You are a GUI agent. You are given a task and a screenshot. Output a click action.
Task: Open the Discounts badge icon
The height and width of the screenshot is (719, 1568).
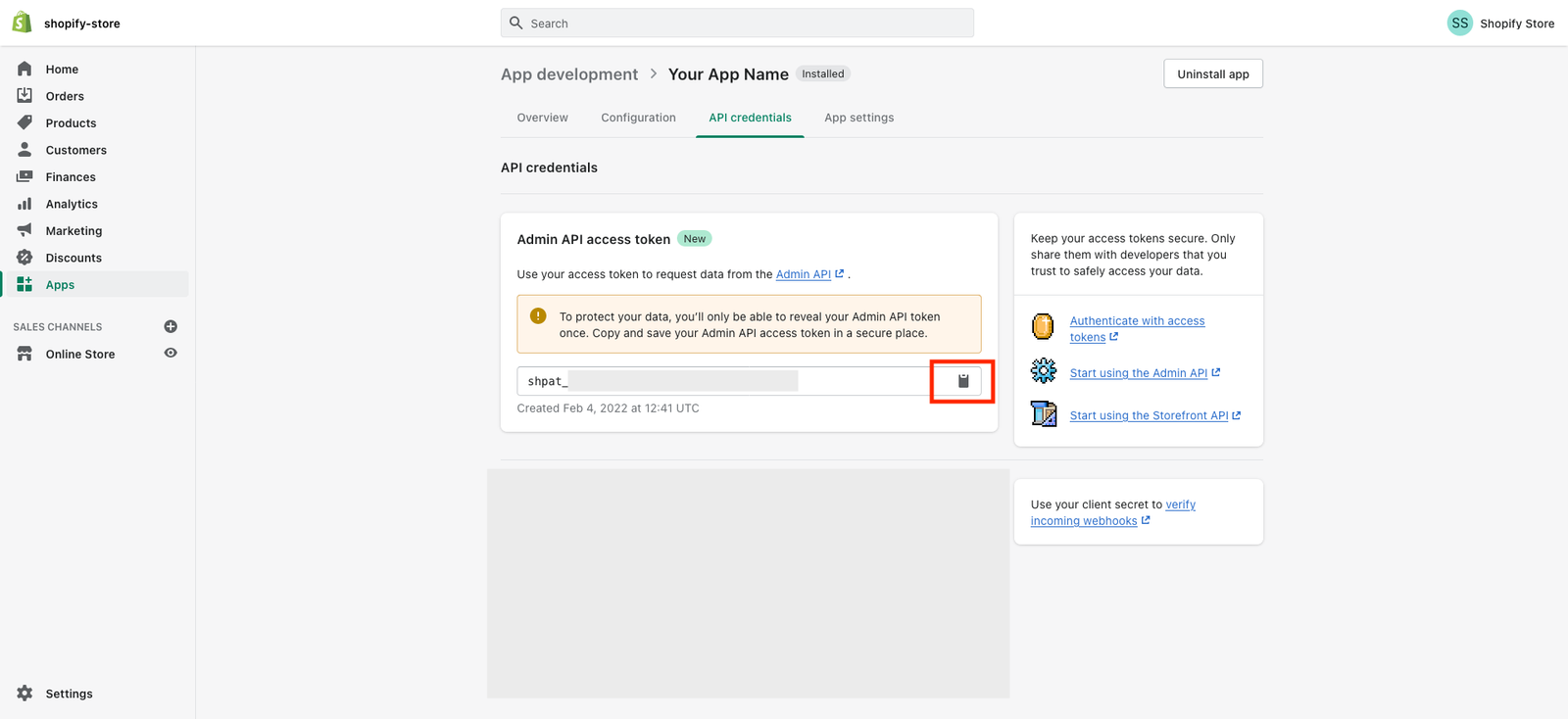pos(24,258)
